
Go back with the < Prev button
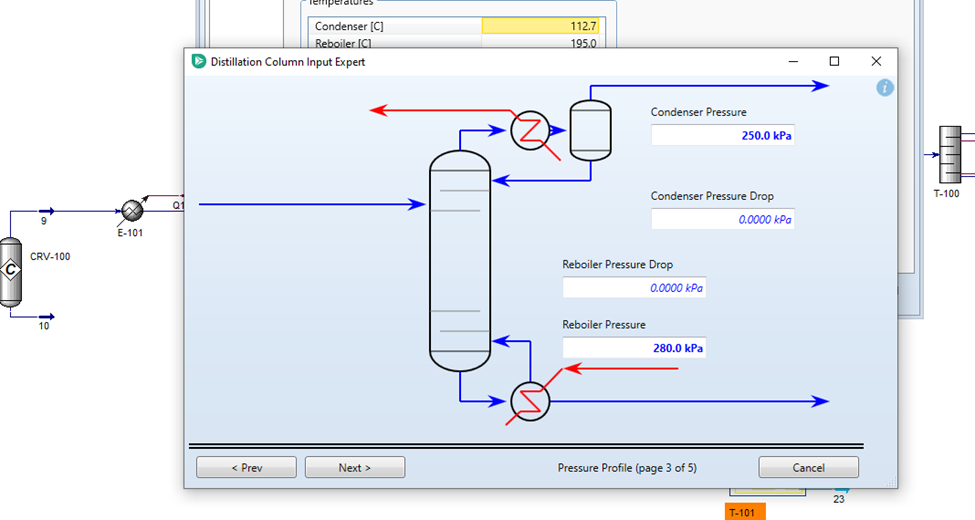tap(246, 467)
